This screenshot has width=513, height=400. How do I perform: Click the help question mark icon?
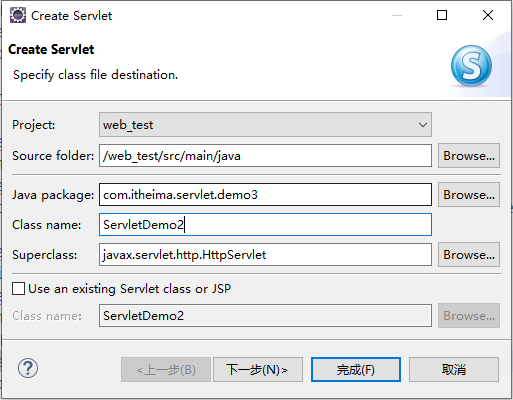[x=28, y=368]
